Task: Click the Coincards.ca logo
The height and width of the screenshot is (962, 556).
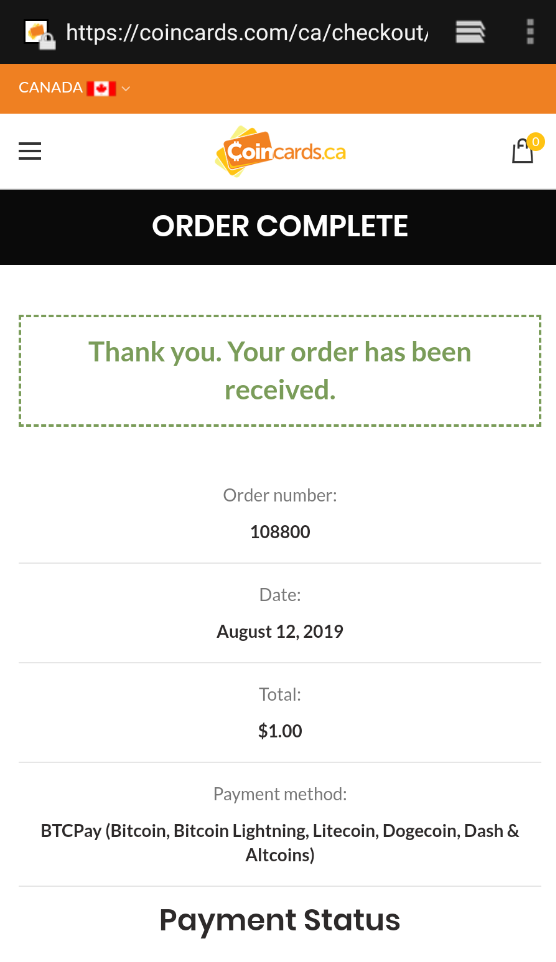Action: tap(280, 152)
